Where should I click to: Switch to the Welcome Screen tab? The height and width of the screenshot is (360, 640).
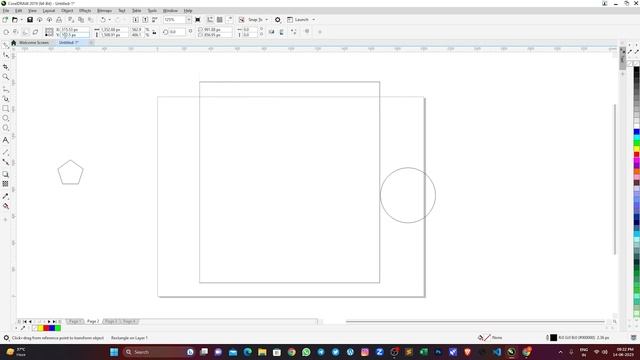pos(33,42)
